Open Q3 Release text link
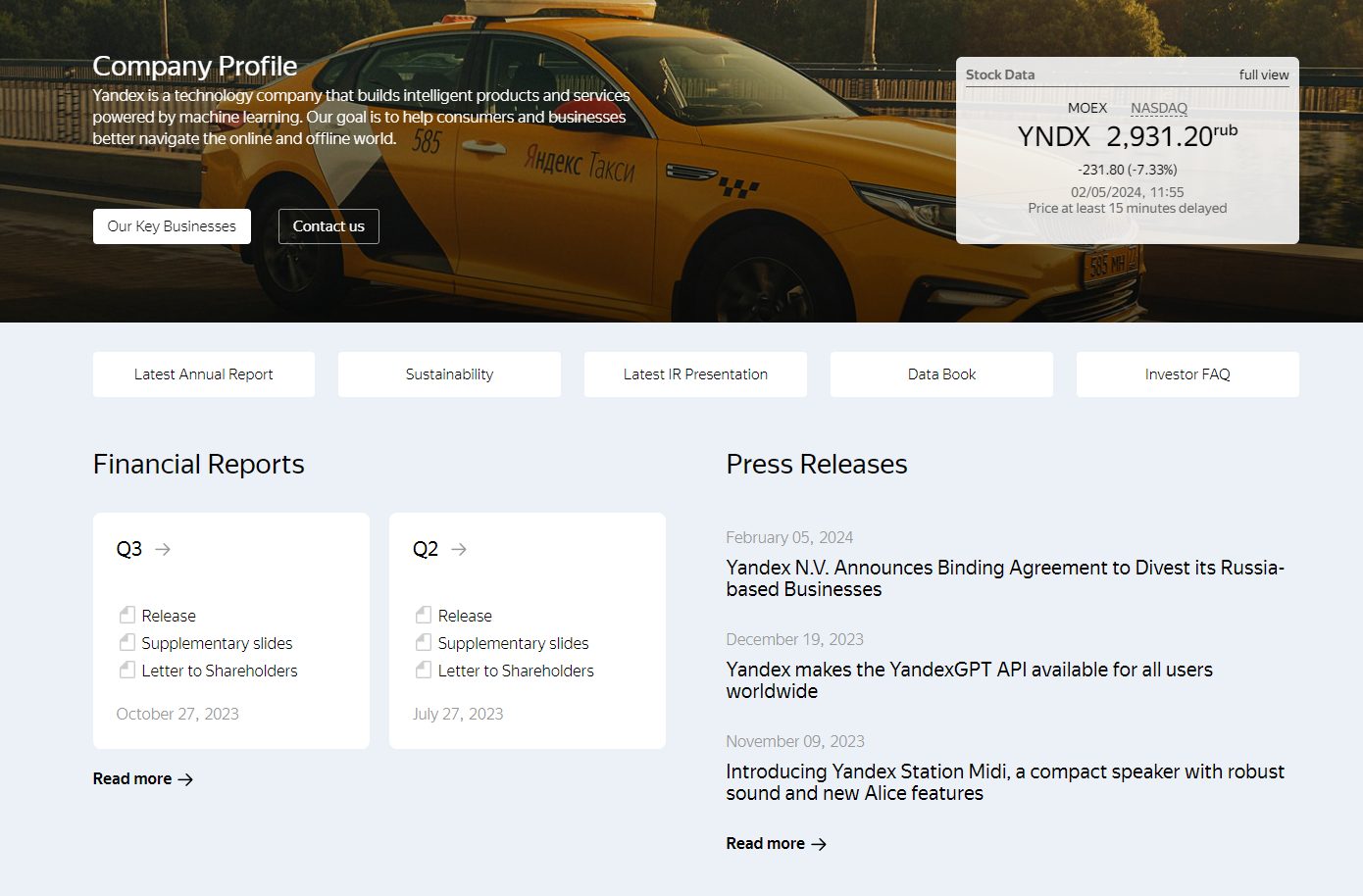Image resolution: width=1363 pixels, height=896 pixels. (x=169, y=616)
